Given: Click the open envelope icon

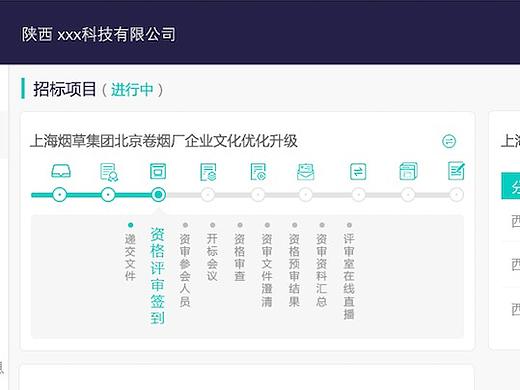Looking at the screenshot, I should [x=305, y=172].
